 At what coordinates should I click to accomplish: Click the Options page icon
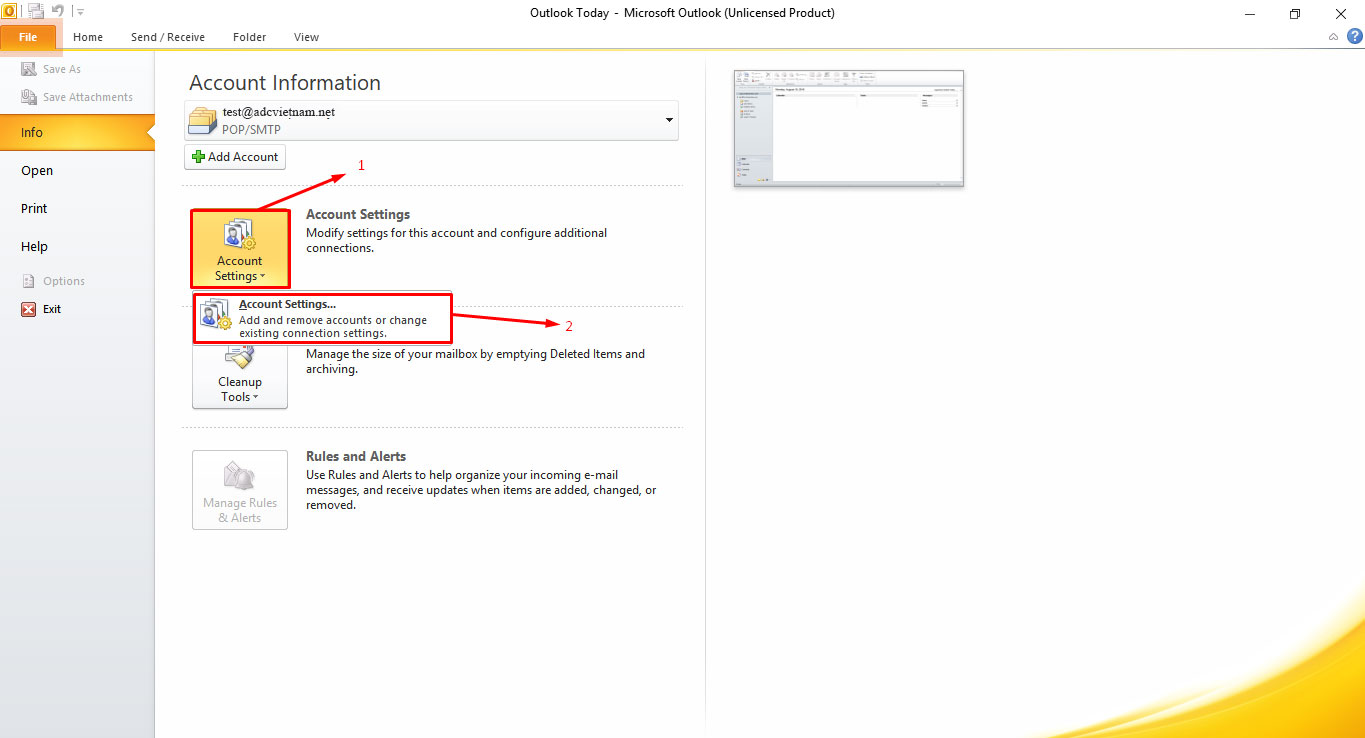(x=29, y=281)
